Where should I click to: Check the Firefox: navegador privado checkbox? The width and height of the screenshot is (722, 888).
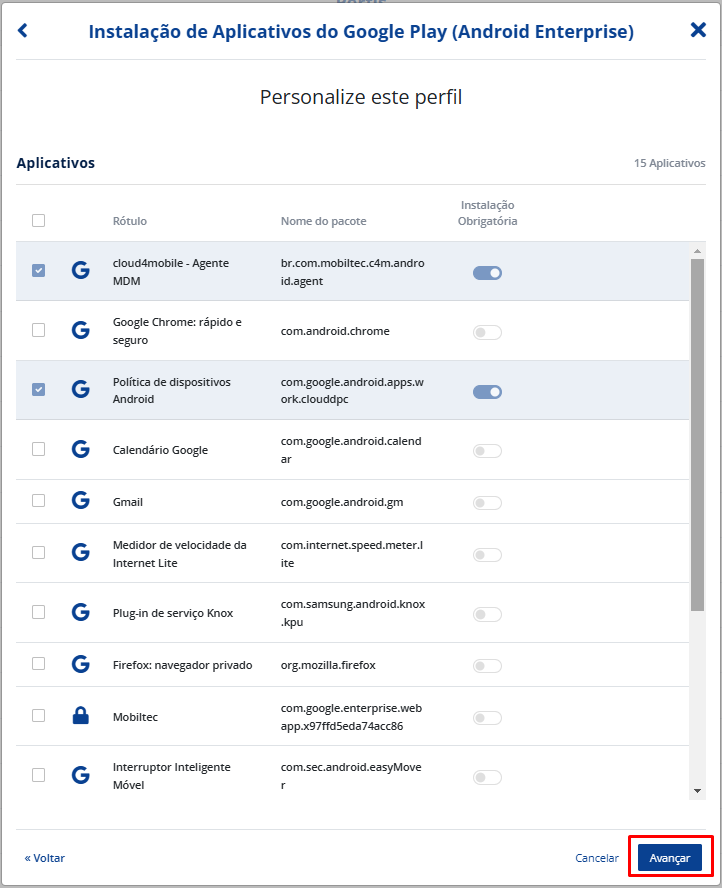[x=39, y=664]
